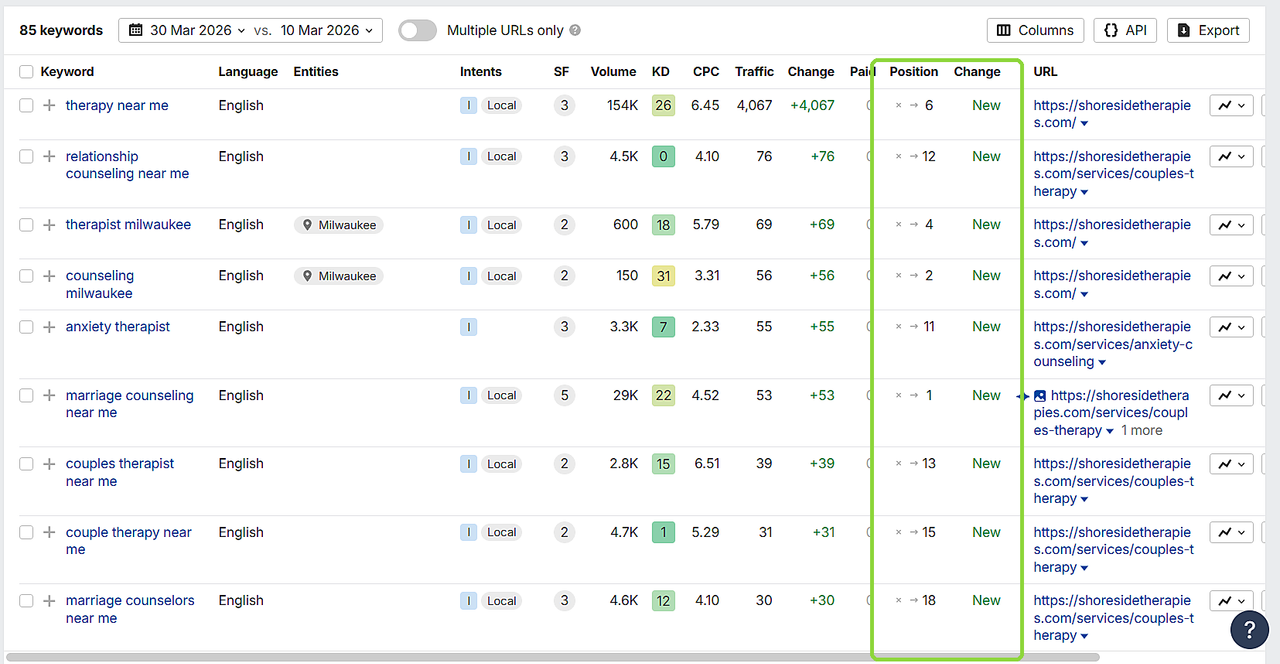Expand URL caret for 'therapy near me' row

(x=1085, y=124)
